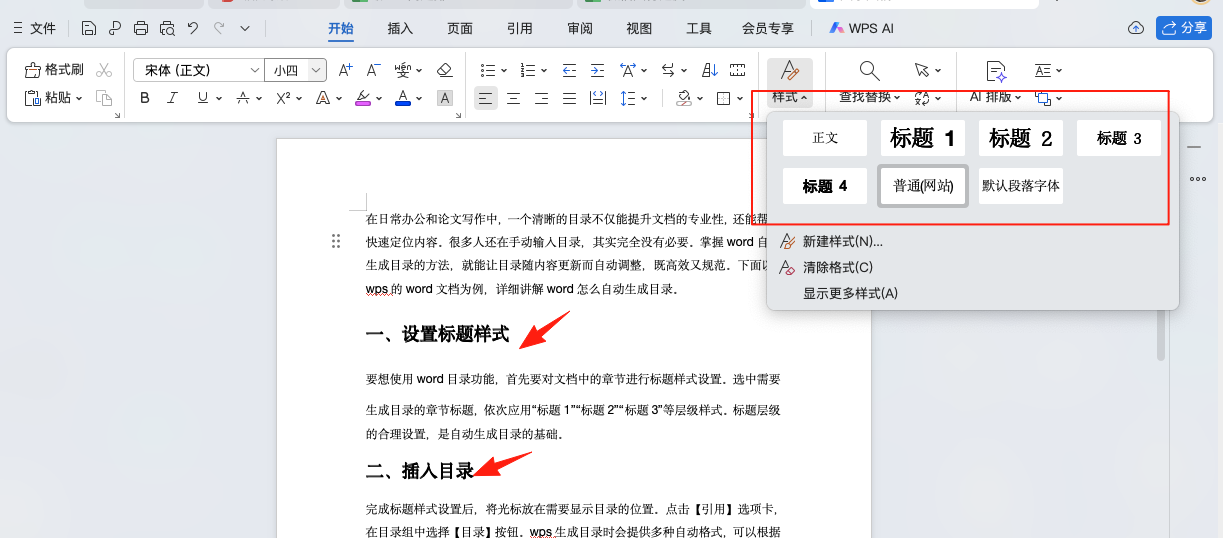
Task: Switch to the 页面 (Page) tab
Action: coord(460,28)
